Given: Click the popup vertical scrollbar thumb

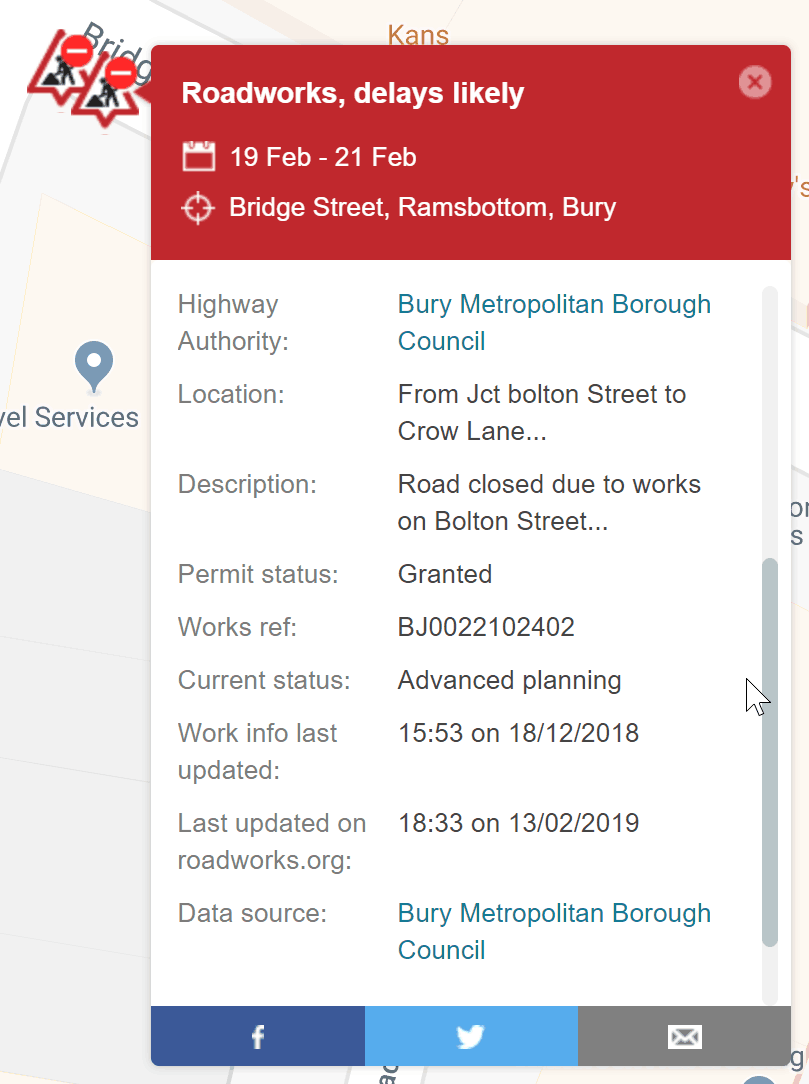Looking at the screenshot, I should pos(769,750).
